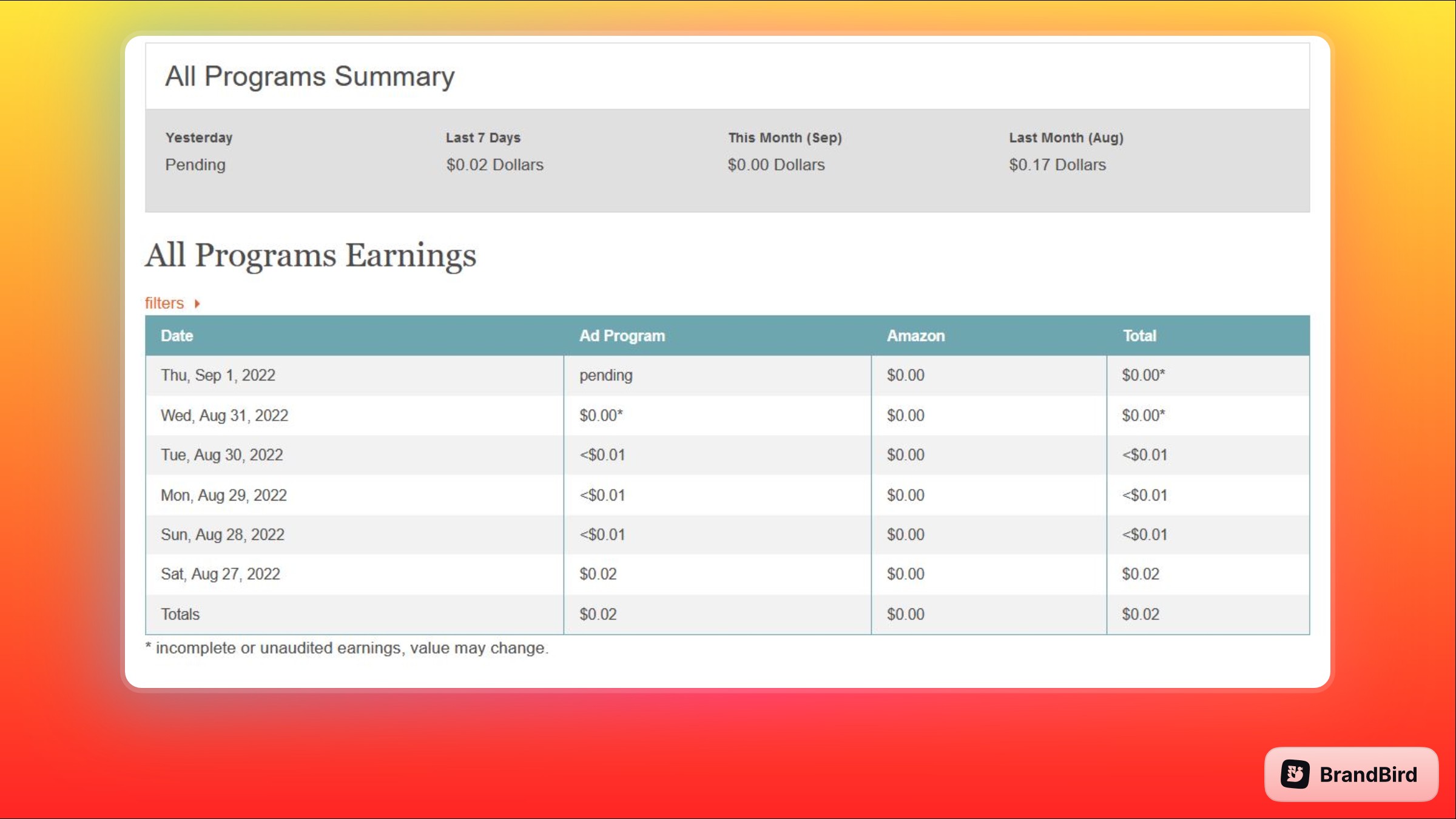Click the Pending value under Yesterday
This screenshot has width=1456, height=819.
pyautogui.click(x=195, y=165)
